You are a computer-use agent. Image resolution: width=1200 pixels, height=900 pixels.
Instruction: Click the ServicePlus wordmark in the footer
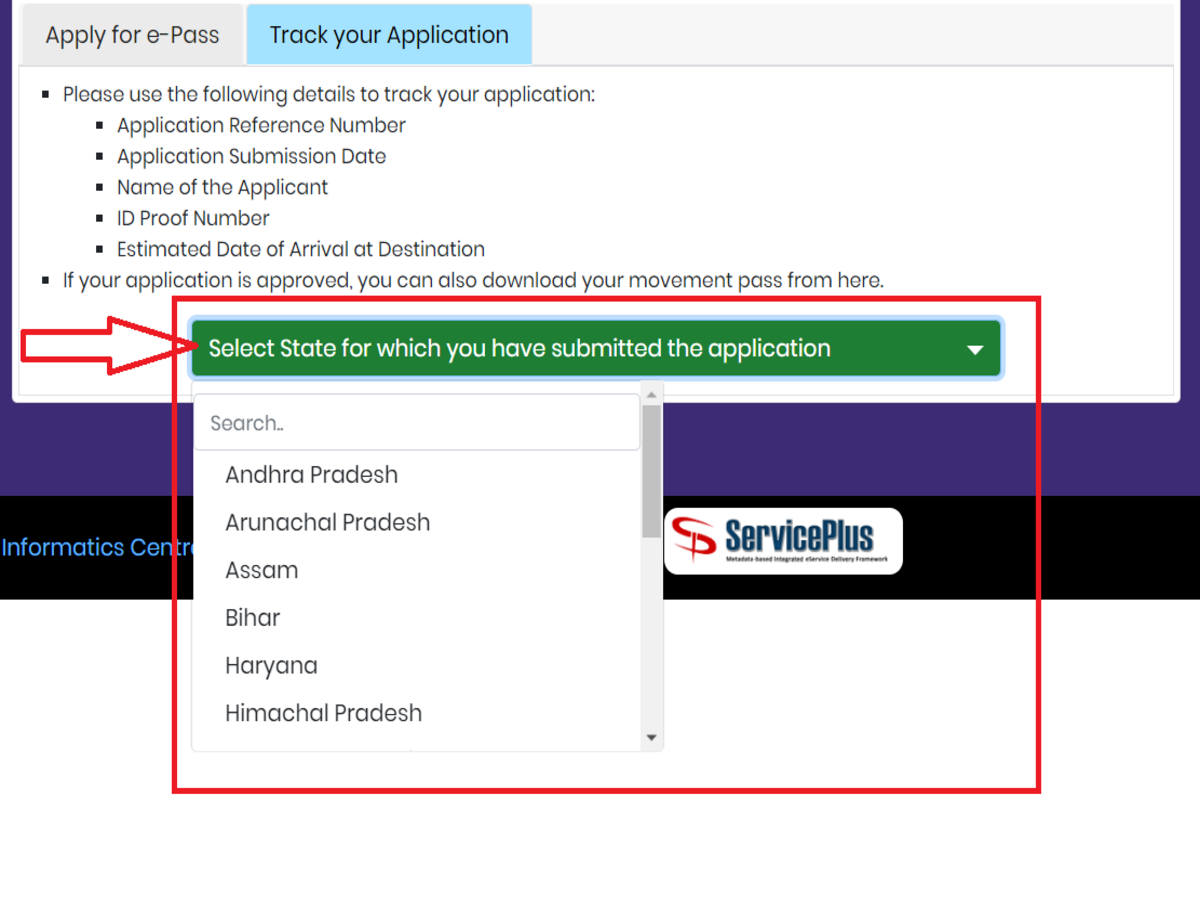point(799,535)
